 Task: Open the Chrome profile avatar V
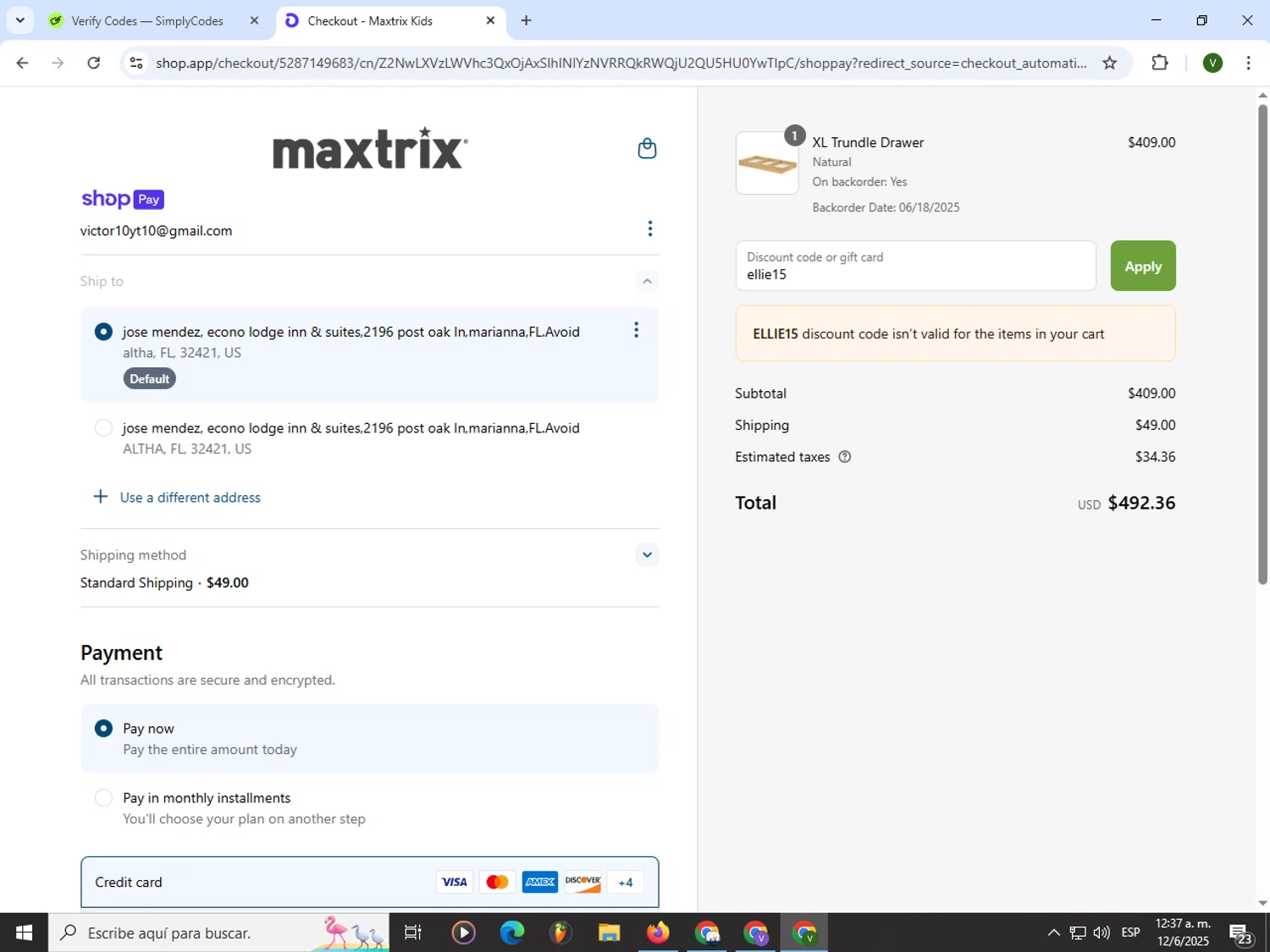click(1212, 63)
